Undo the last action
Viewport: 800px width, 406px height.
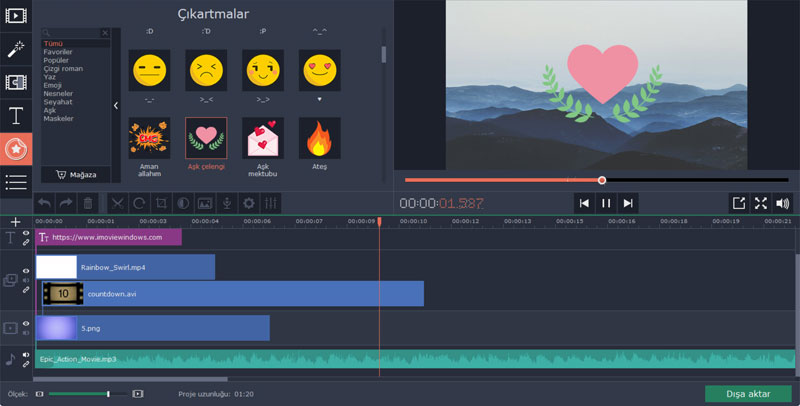click(44, 204)
